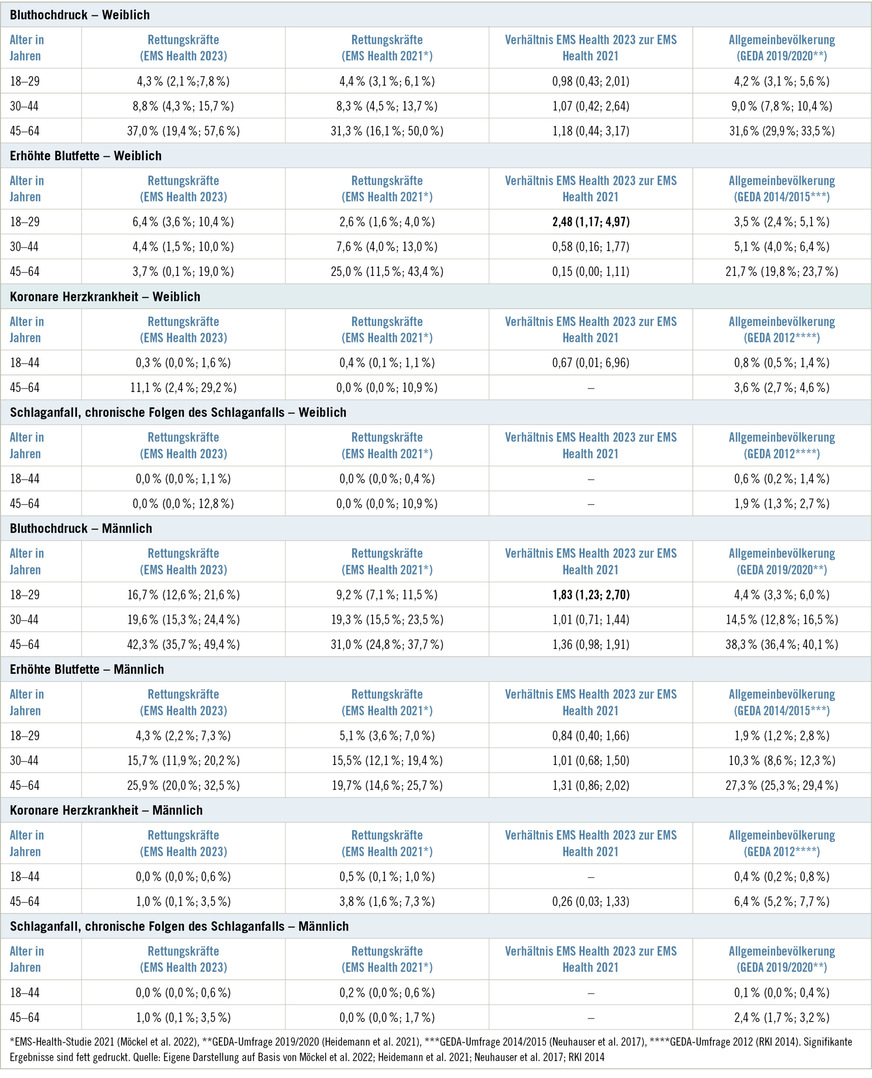Viewport: 872px width, 1078px height.
Task: Select the value "38,3 % (36,4 %; 40,1 %)"
Action: pos(783,643)
